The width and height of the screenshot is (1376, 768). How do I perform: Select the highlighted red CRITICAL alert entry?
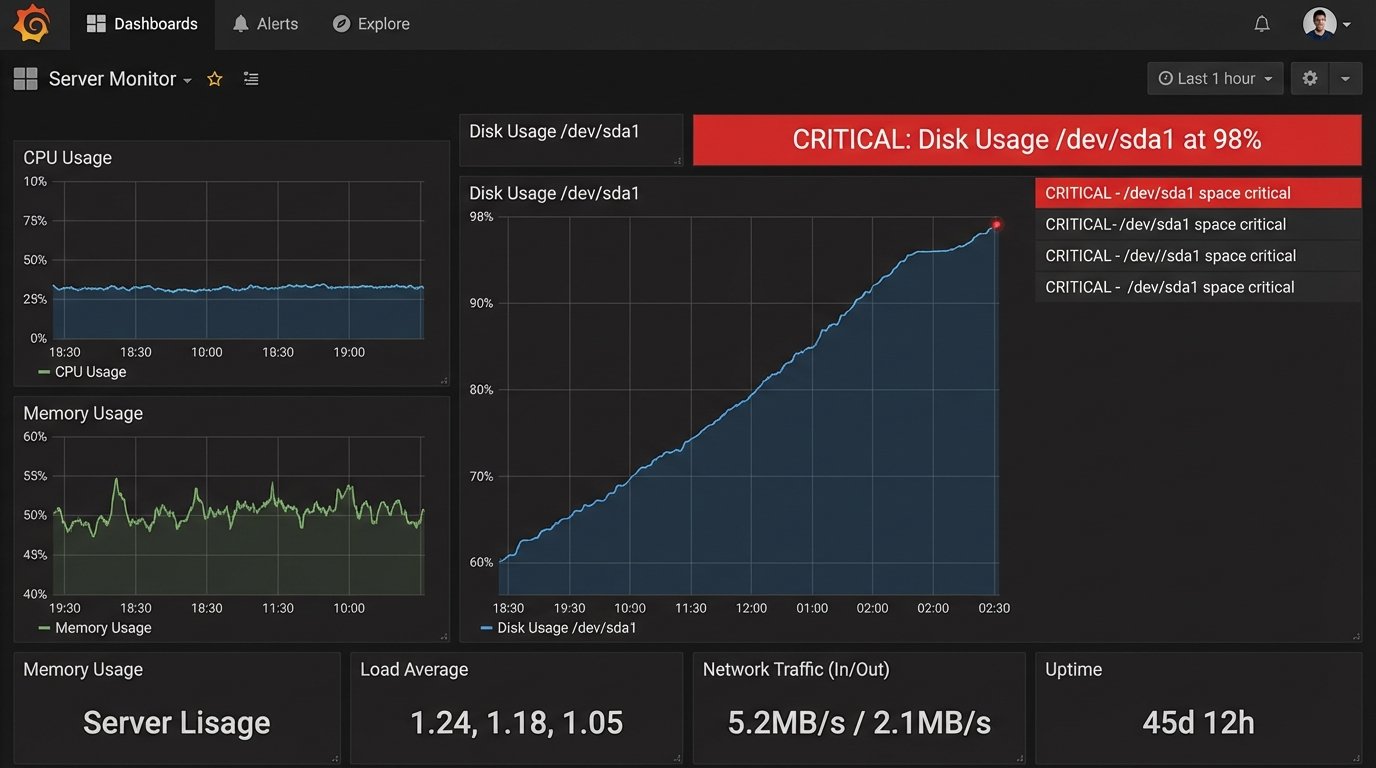coord(1197,193)
